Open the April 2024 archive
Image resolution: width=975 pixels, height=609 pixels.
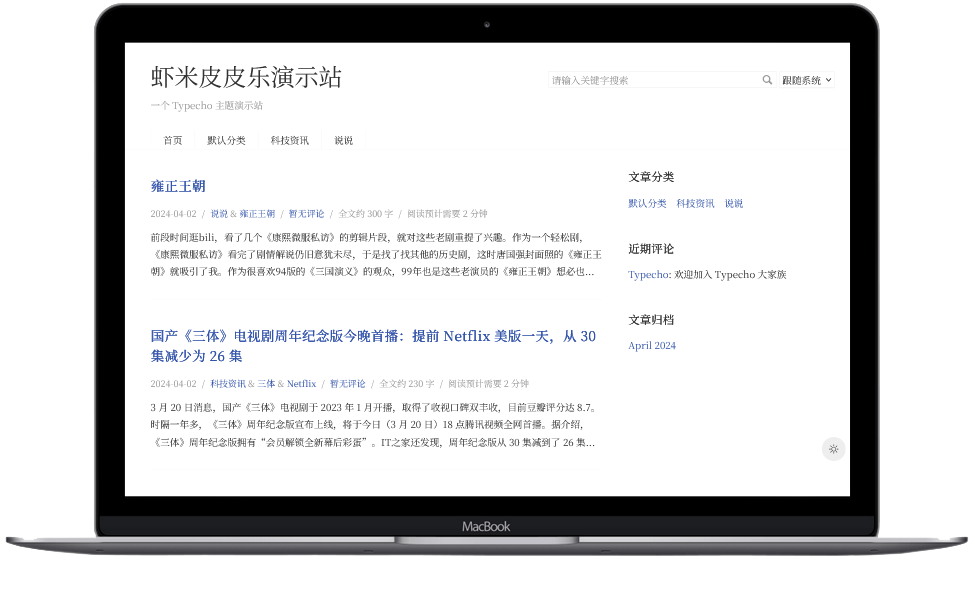point(650,345)
